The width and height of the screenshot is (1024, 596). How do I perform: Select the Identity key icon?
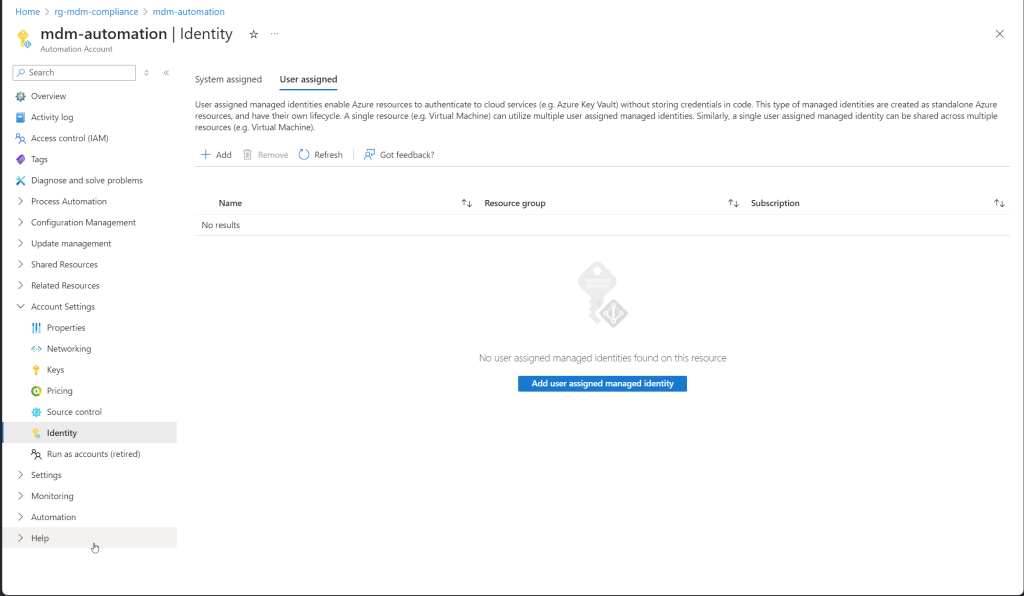pyautogui.click(x=36, y=433)
